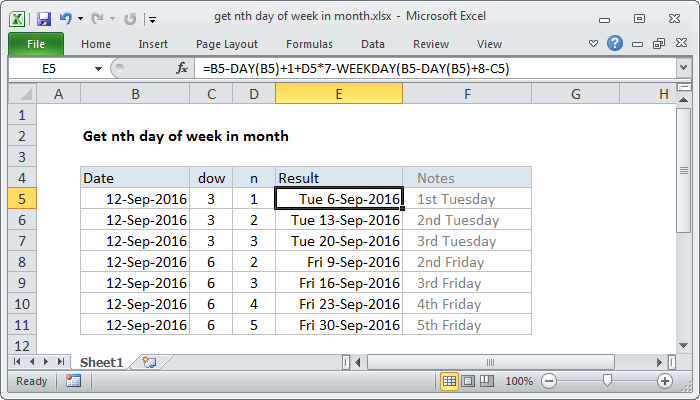The width and height of the screenshot is (700, 400).
Task: Select column E header
Action: coord(339,94)
